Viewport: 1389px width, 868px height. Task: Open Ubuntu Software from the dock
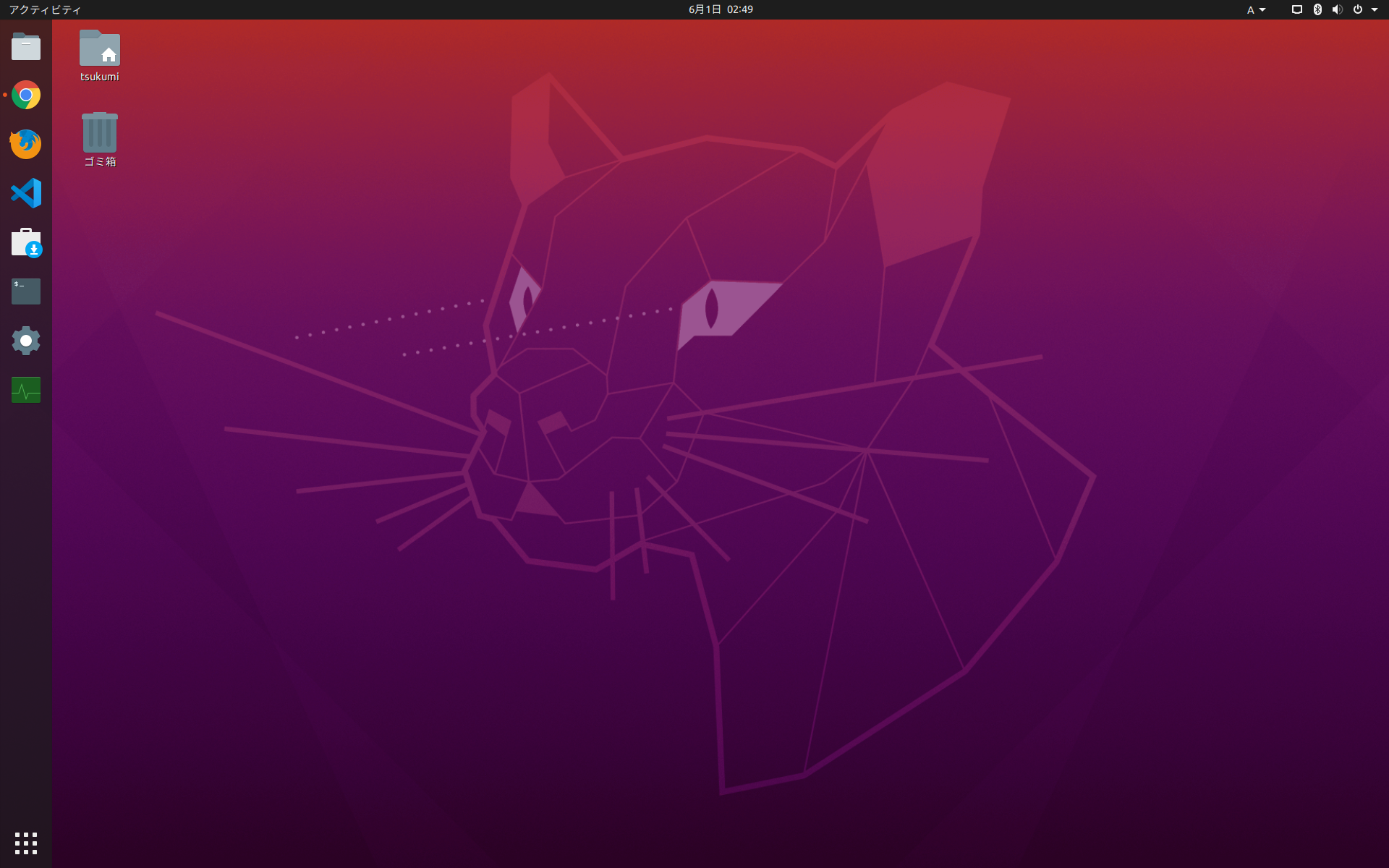[x=26, y=242]
